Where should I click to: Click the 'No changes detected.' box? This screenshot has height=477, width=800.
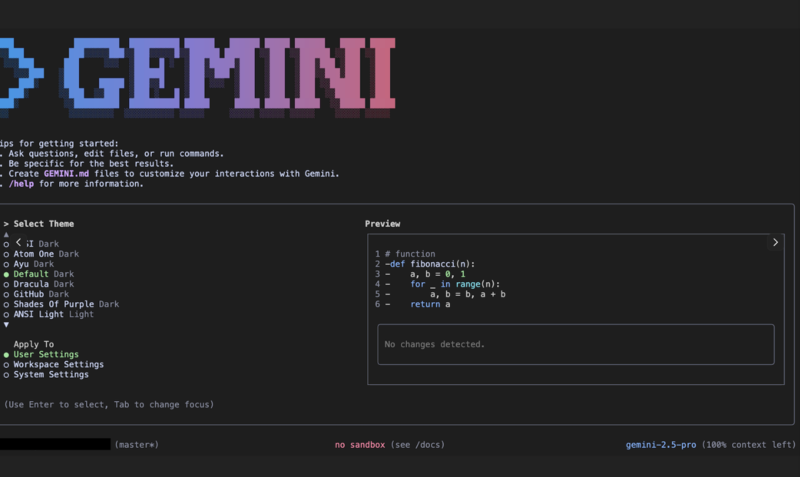tap(576, 344)
